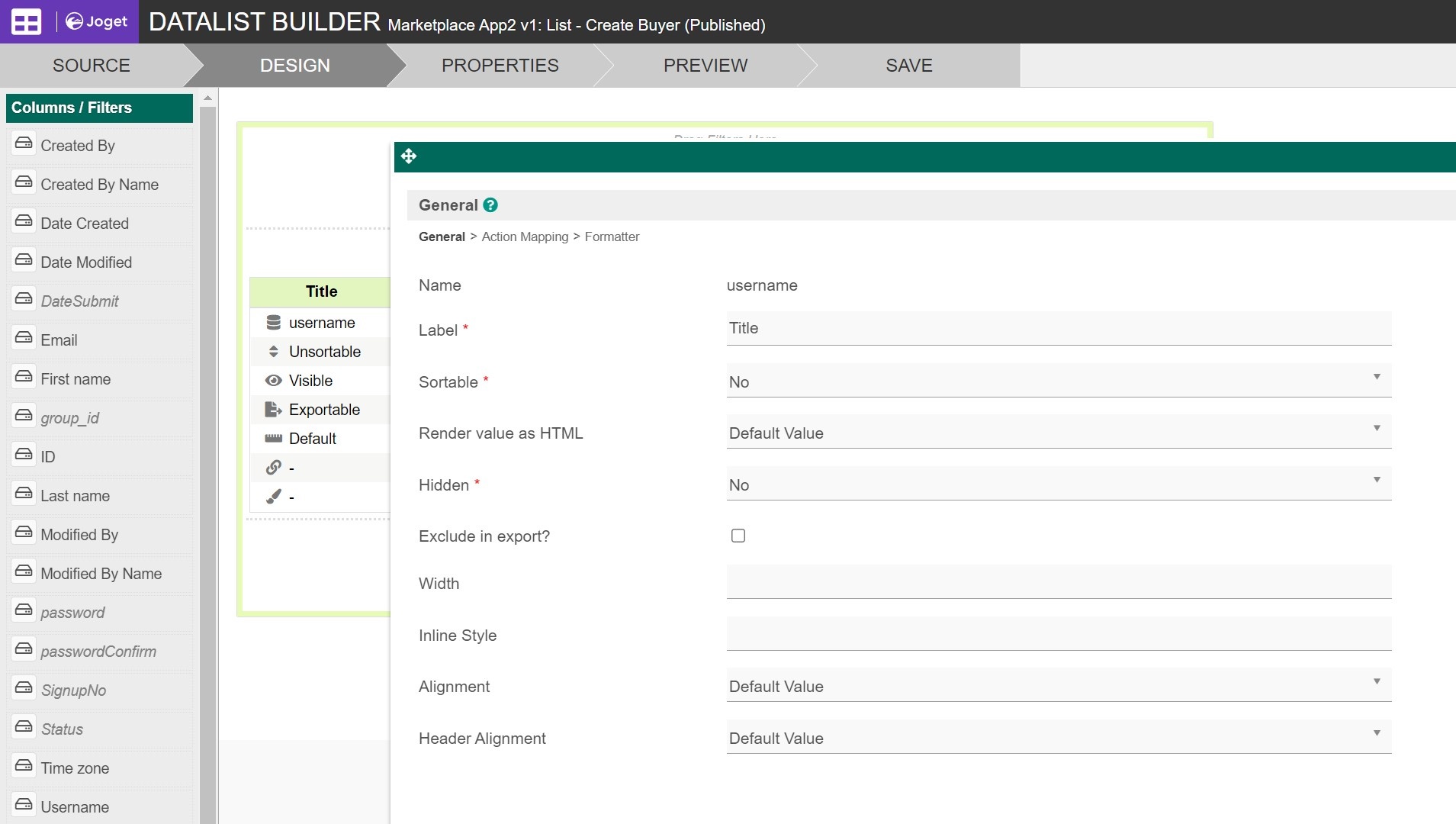The image size is (1456, 824).
Task: Open the Header Alignment dropdown
Action: [1058, 738]
